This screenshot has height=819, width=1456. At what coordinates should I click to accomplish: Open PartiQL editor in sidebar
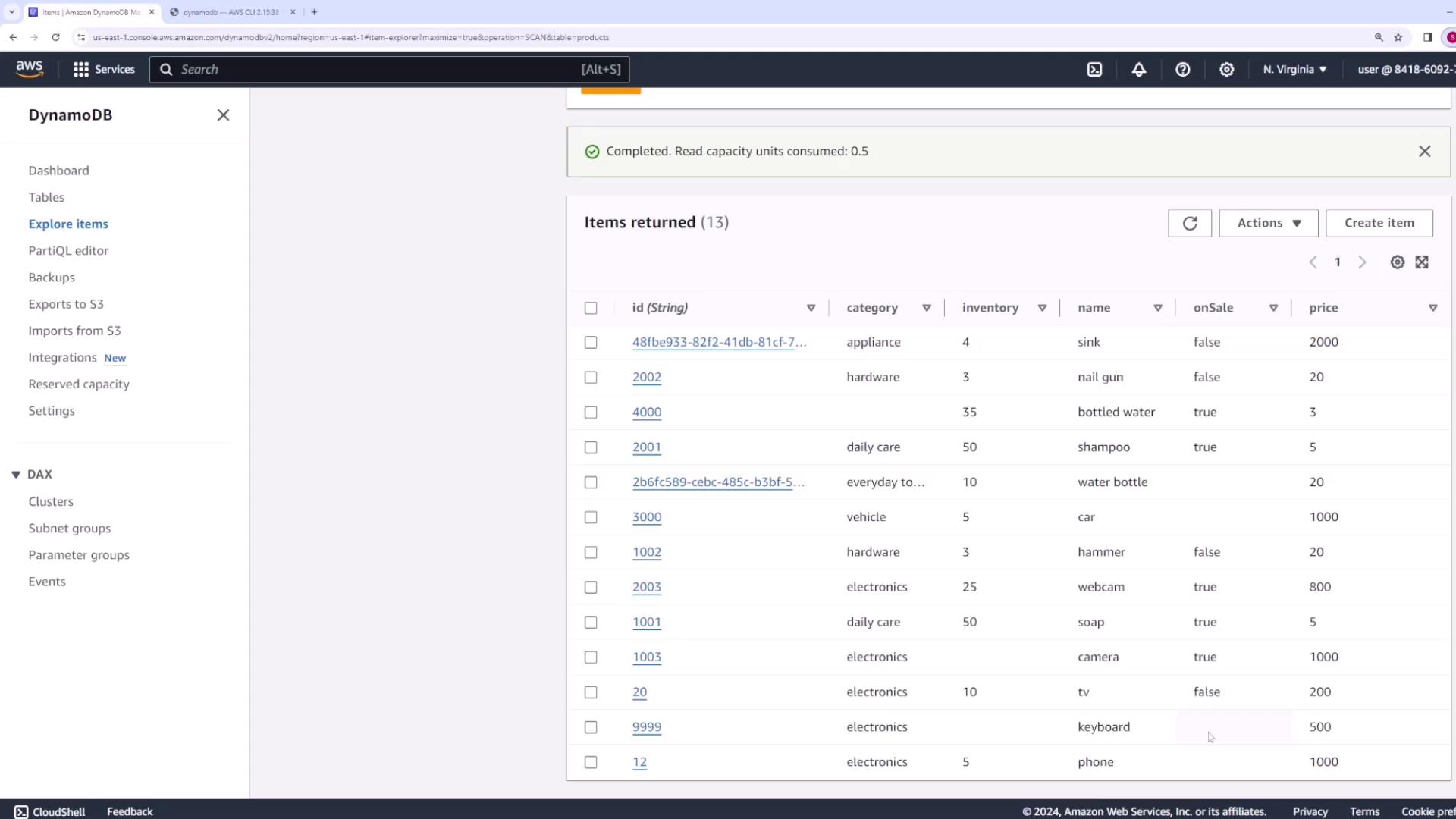coord(68,250)
